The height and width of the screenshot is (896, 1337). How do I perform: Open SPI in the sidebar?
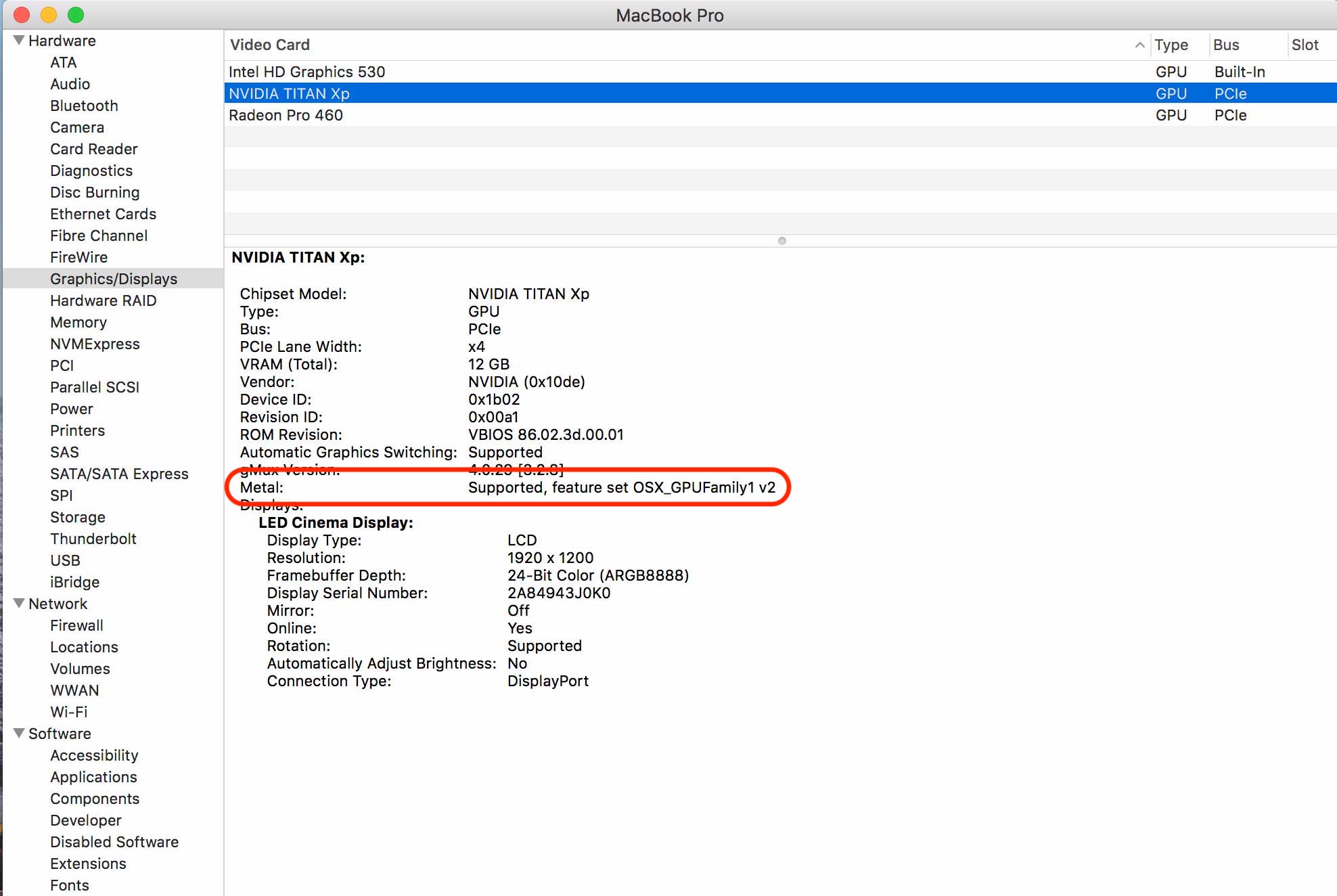(x=61, y=495)
